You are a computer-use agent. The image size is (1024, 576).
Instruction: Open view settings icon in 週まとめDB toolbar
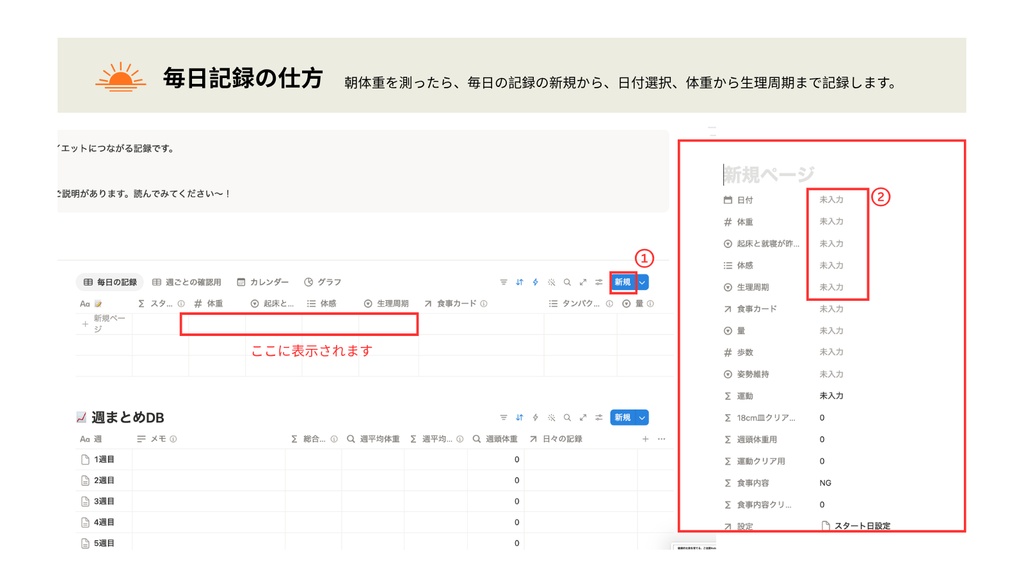point(599,417)
